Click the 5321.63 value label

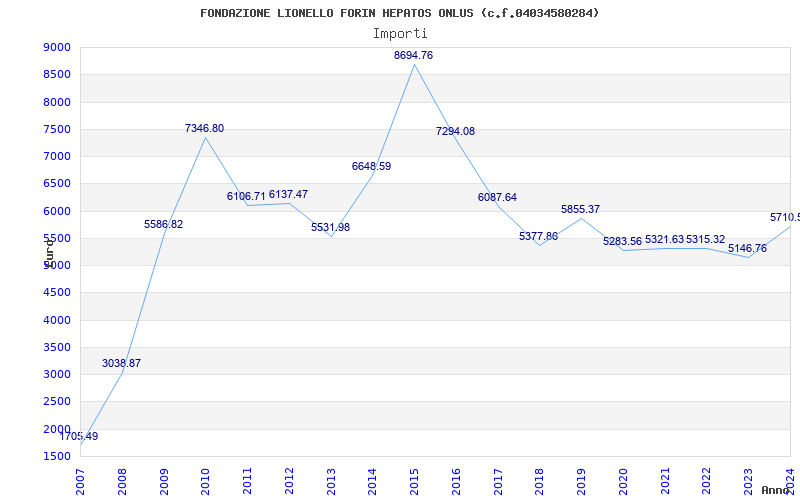click(x=664, y=239)
